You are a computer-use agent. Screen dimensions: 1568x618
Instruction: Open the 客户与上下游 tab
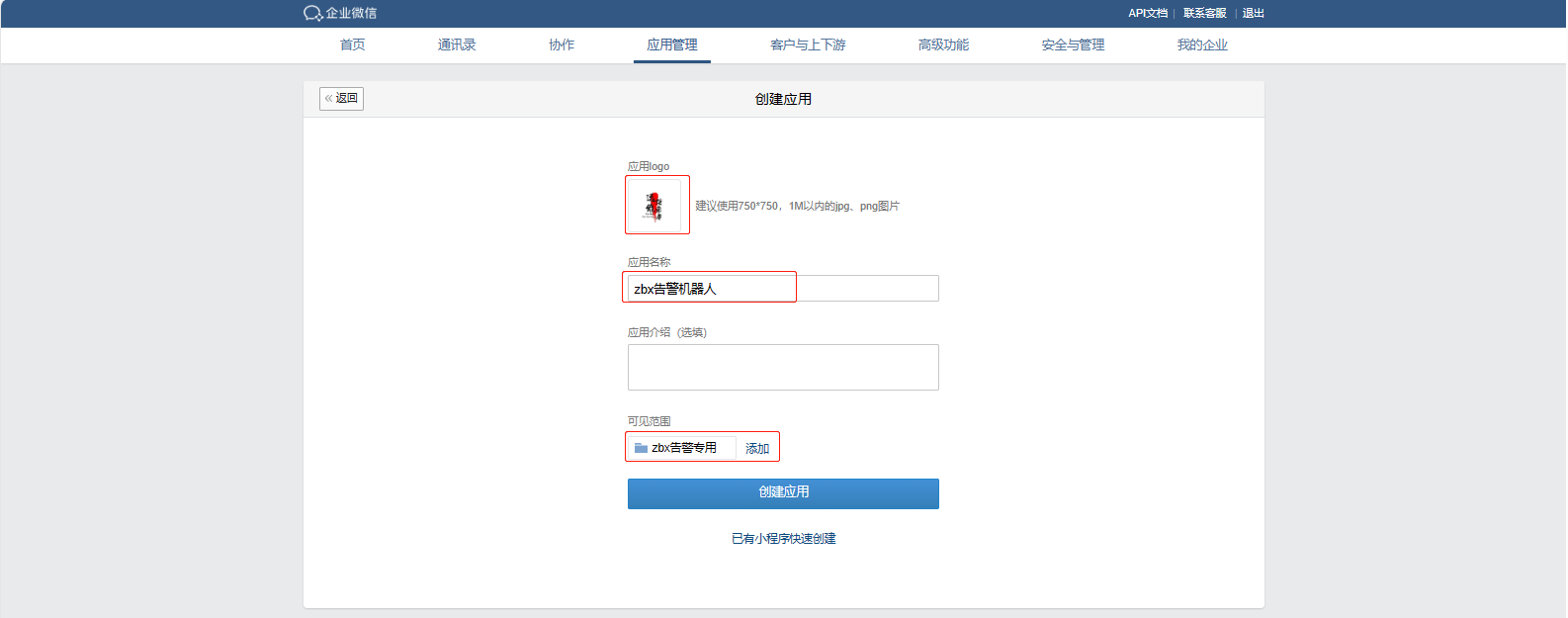[808, 44]
